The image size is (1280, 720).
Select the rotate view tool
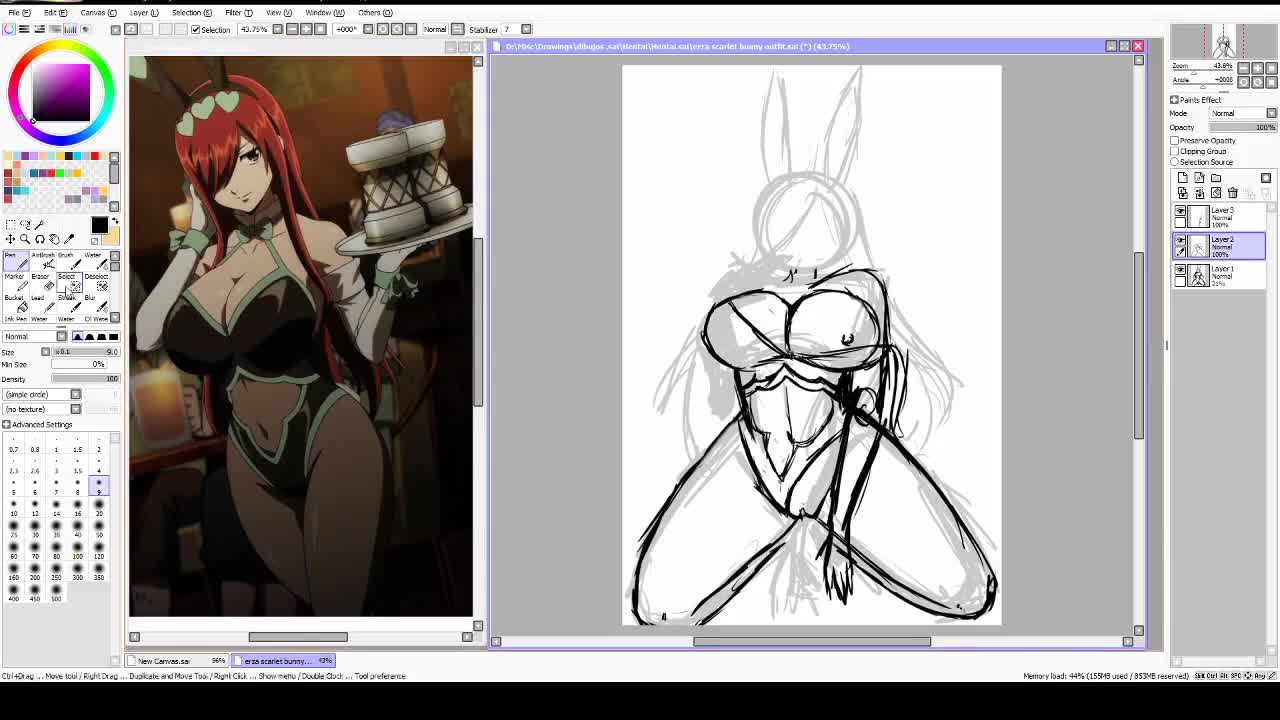(40, 239)
